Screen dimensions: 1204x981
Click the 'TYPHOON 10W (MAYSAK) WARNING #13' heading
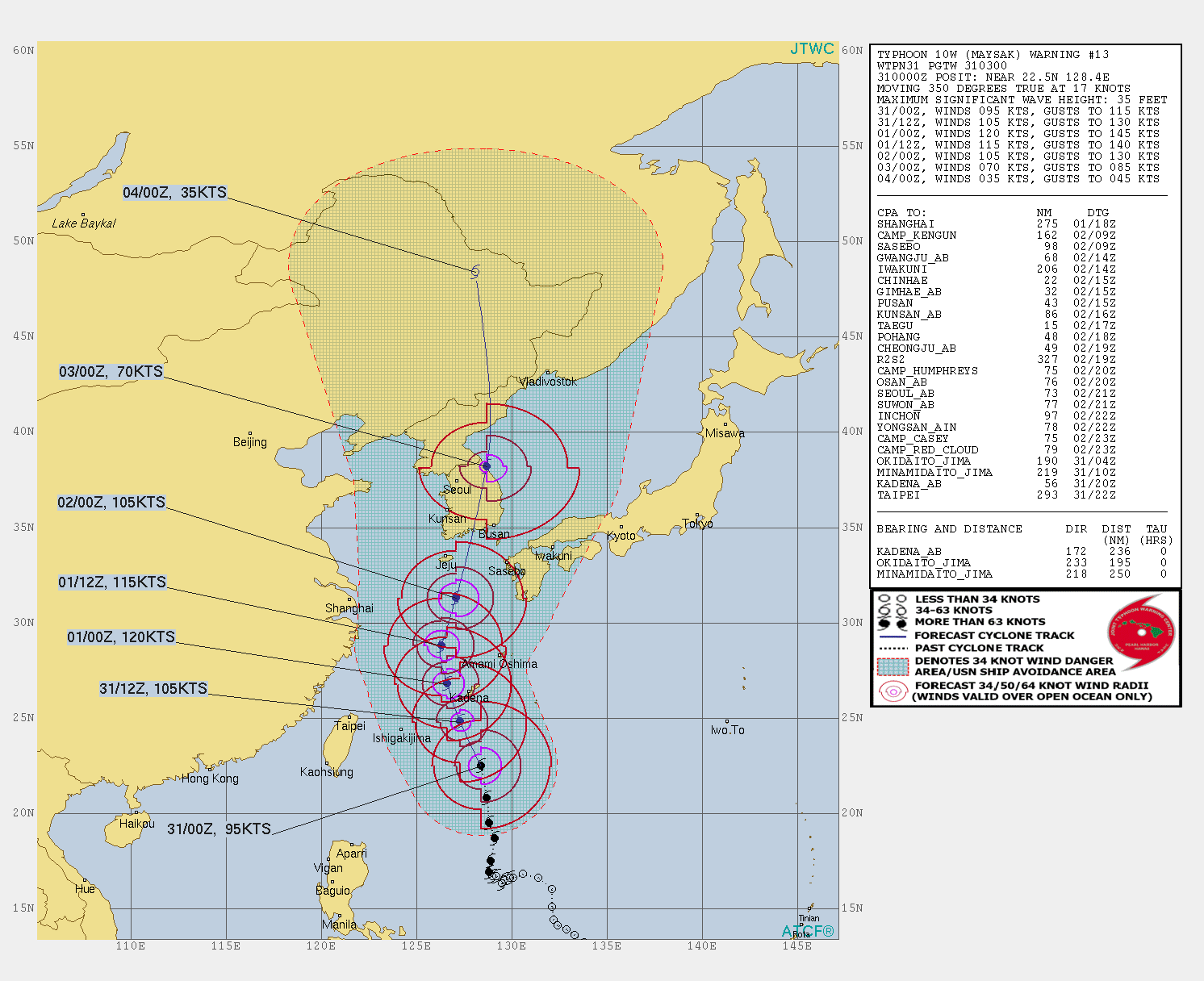993,55
